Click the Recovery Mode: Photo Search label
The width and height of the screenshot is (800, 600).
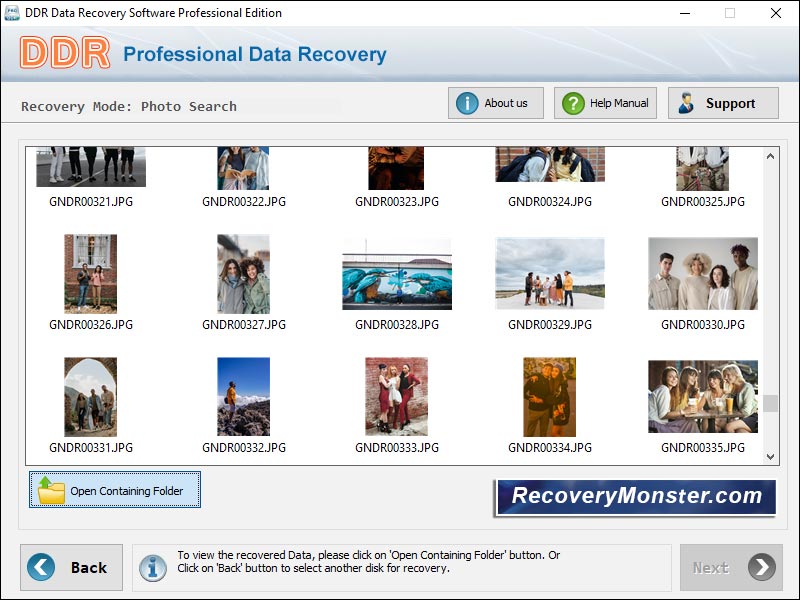[x=129, y=107]
